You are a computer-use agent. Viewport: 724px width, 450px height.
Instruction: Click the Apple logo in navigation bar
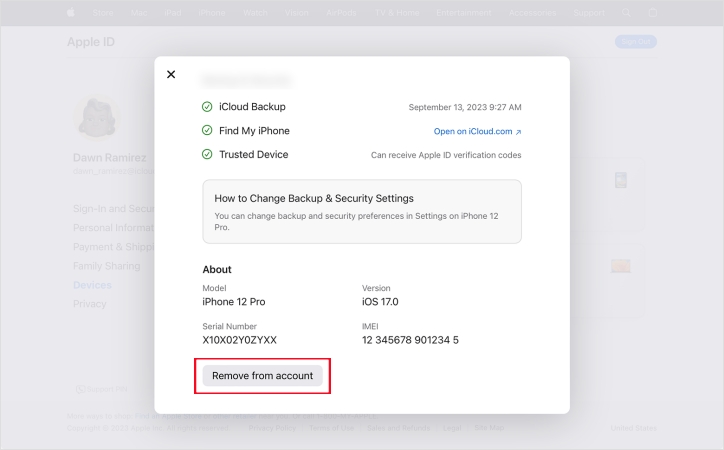click(71, 12)
